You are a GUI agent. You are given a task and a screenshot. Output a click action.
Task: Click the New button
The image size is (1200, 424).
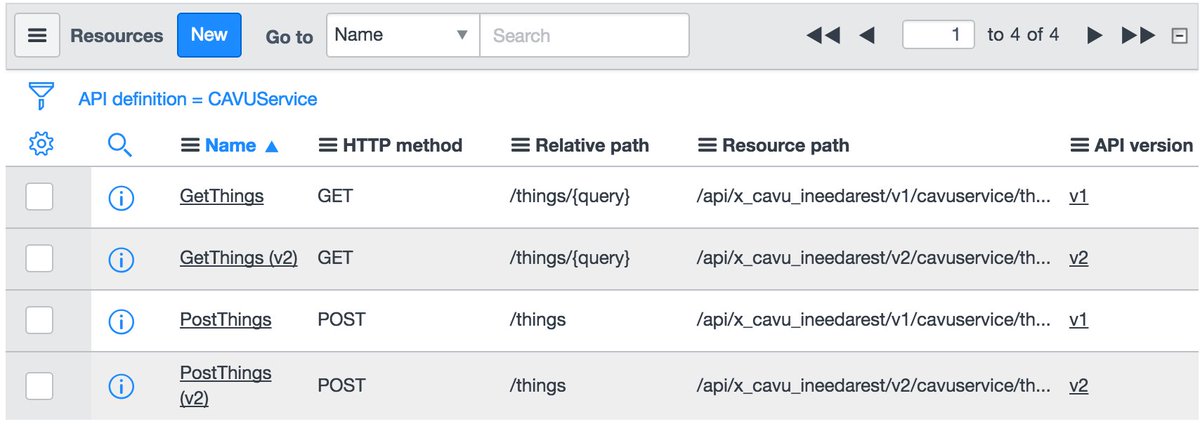pyautogui.click(x=209, y=35)
